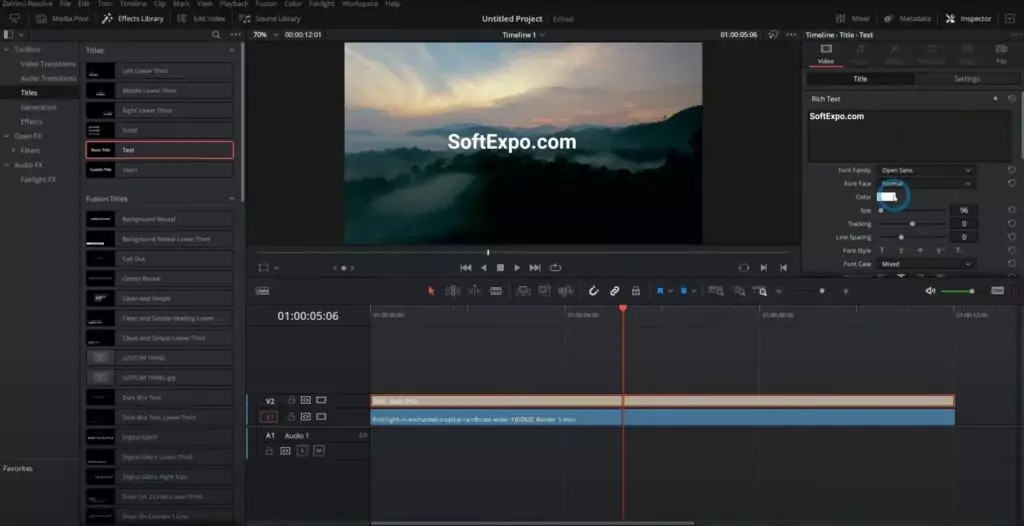Viewport: 1024px width, 526px height.
Task: Switch to the Settings tab in Inspector
Action: 966,79
